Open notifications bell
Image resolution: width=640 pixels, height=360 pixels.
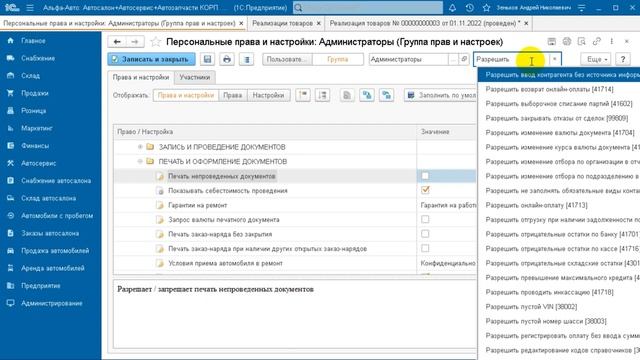point(452,8)
